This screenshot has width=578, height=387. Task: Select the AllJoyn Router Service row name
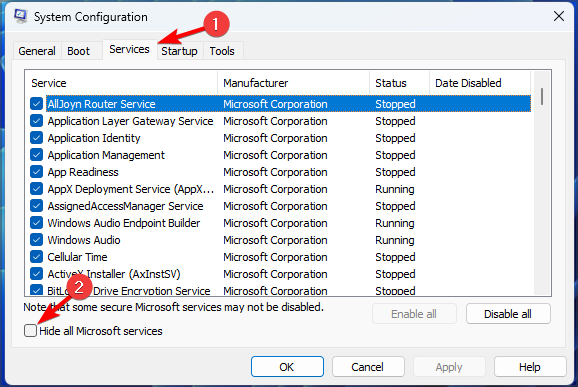pyautogui.click(x=101, y=104)
